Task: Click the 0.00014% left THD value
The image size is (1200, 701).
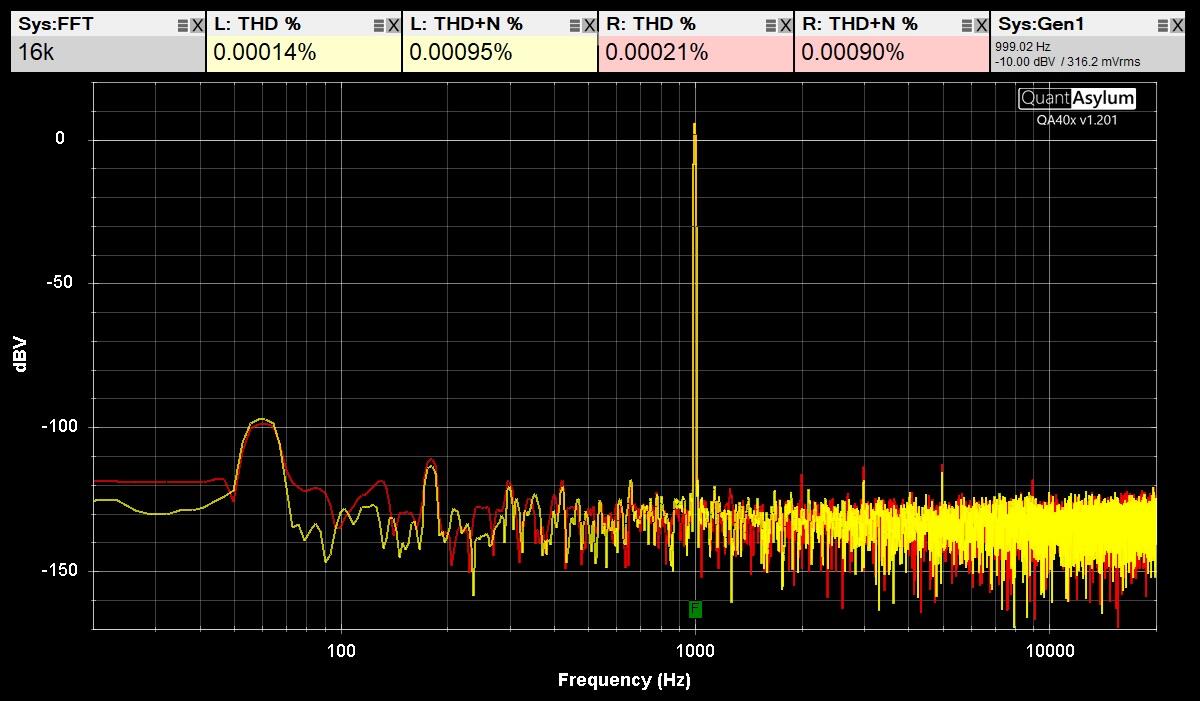Action: click(x=265, y=53)
